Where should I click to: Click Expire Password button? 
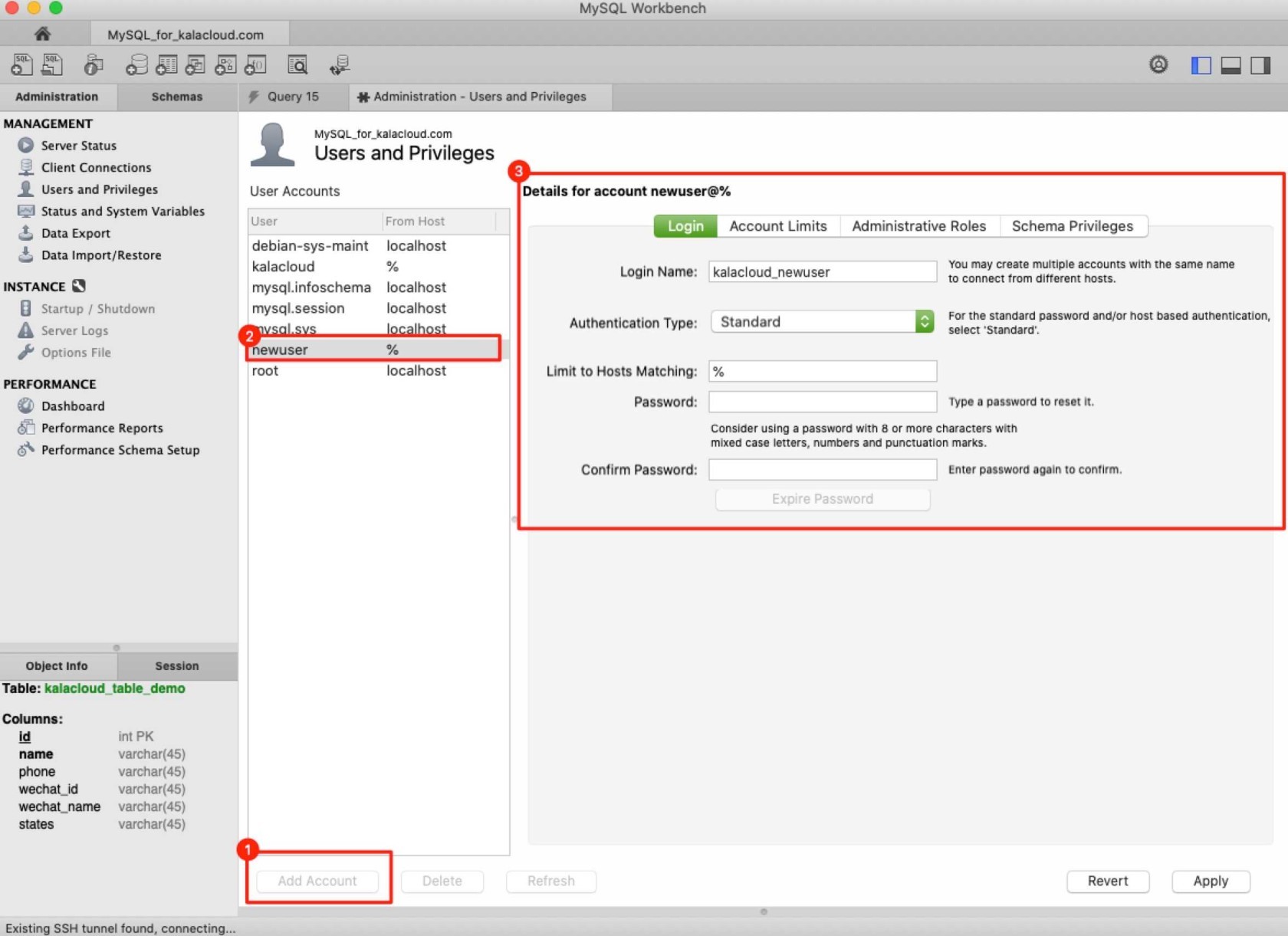[823, 499]
